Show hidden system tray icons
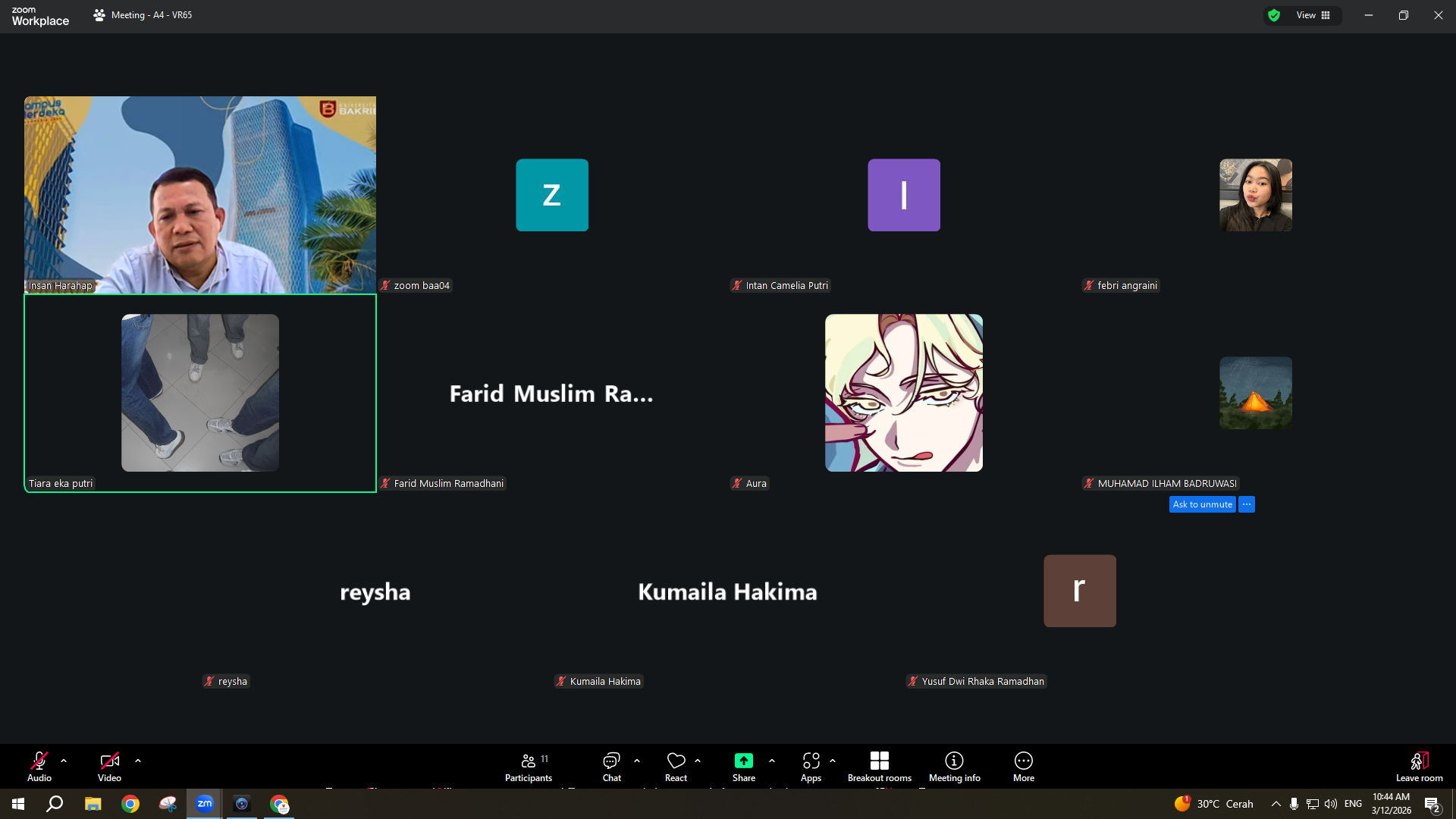This screenshot has width=1456, height=819. coord(1276,804)
